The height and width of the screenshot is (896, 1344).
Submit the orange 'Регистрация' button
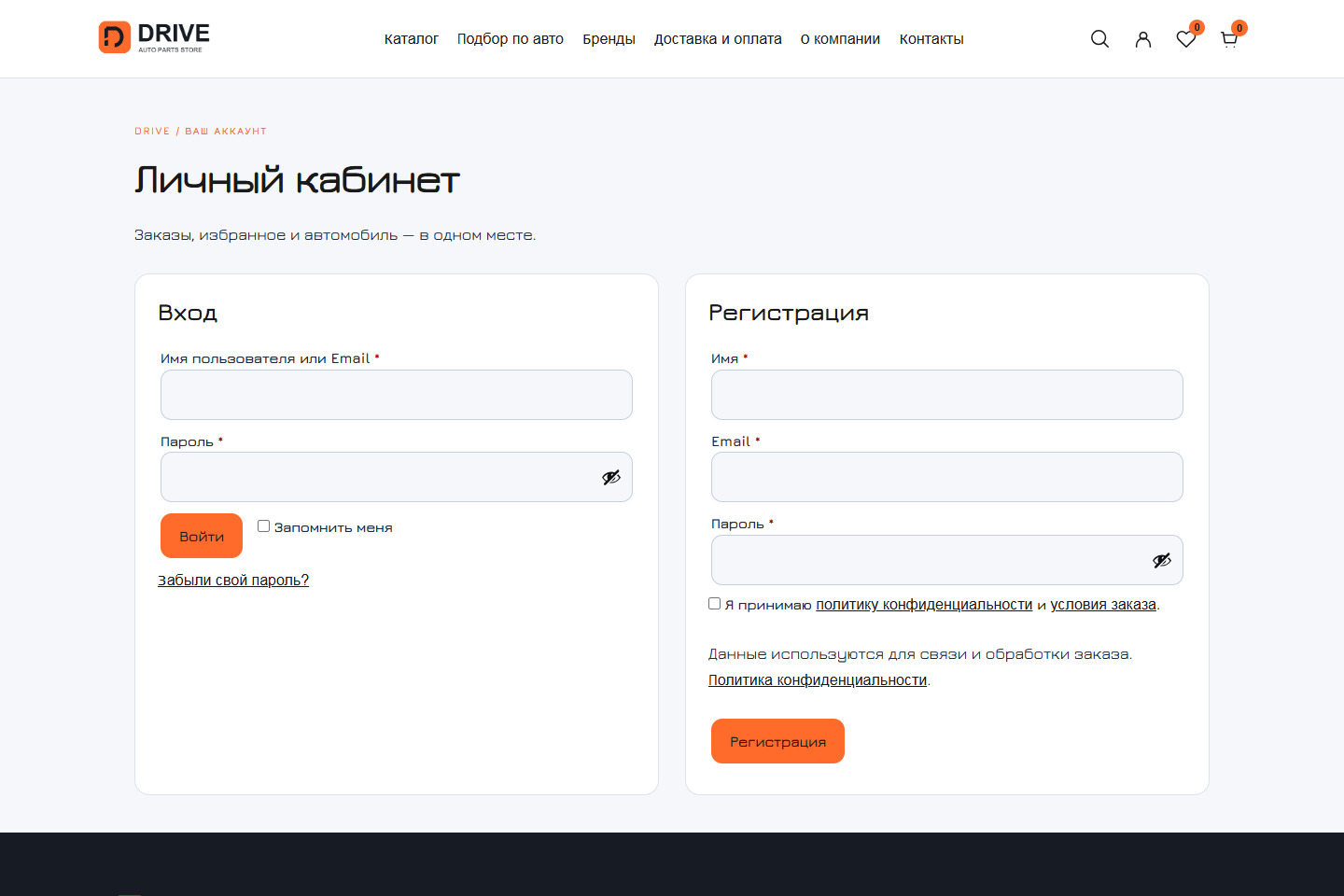(777, 741)
